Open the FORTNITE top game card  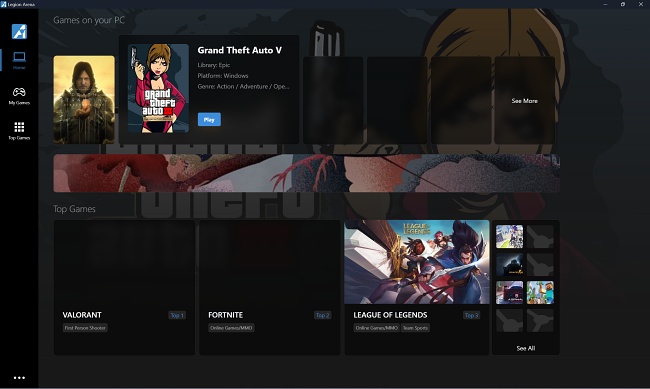point(269,287)
